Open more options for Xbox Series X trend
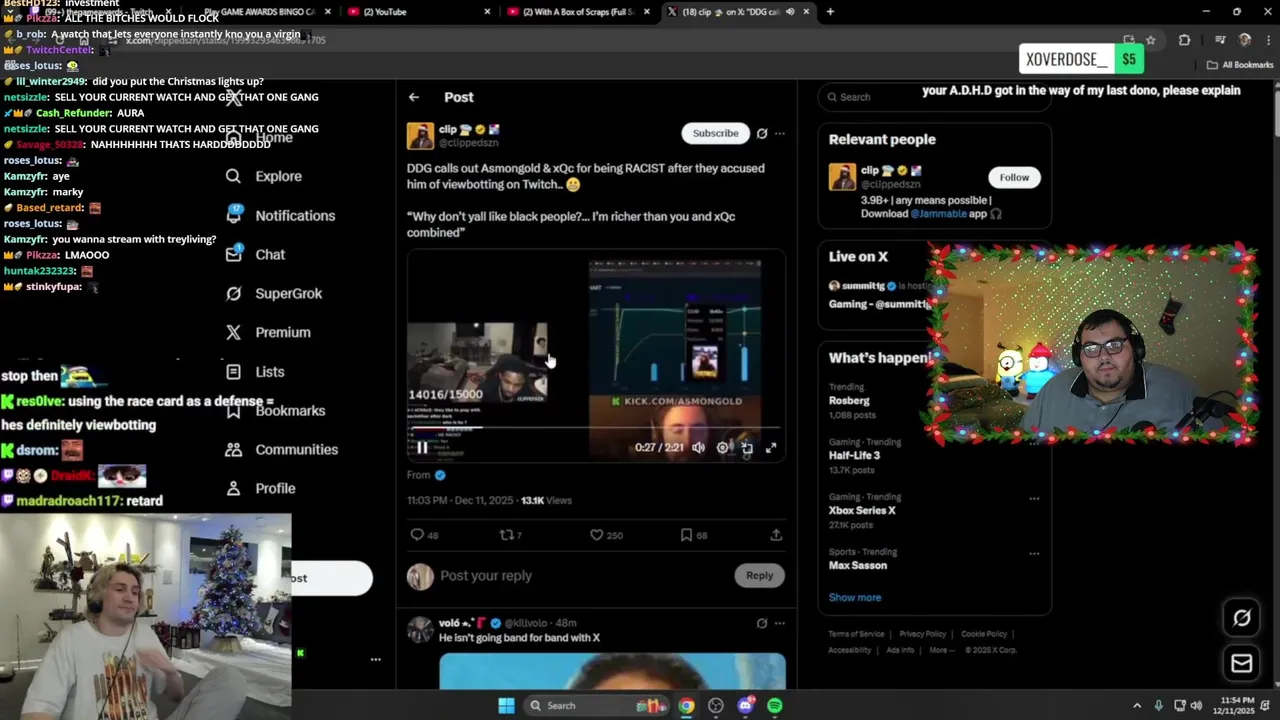1280x720 pixels. [1034, 498]
